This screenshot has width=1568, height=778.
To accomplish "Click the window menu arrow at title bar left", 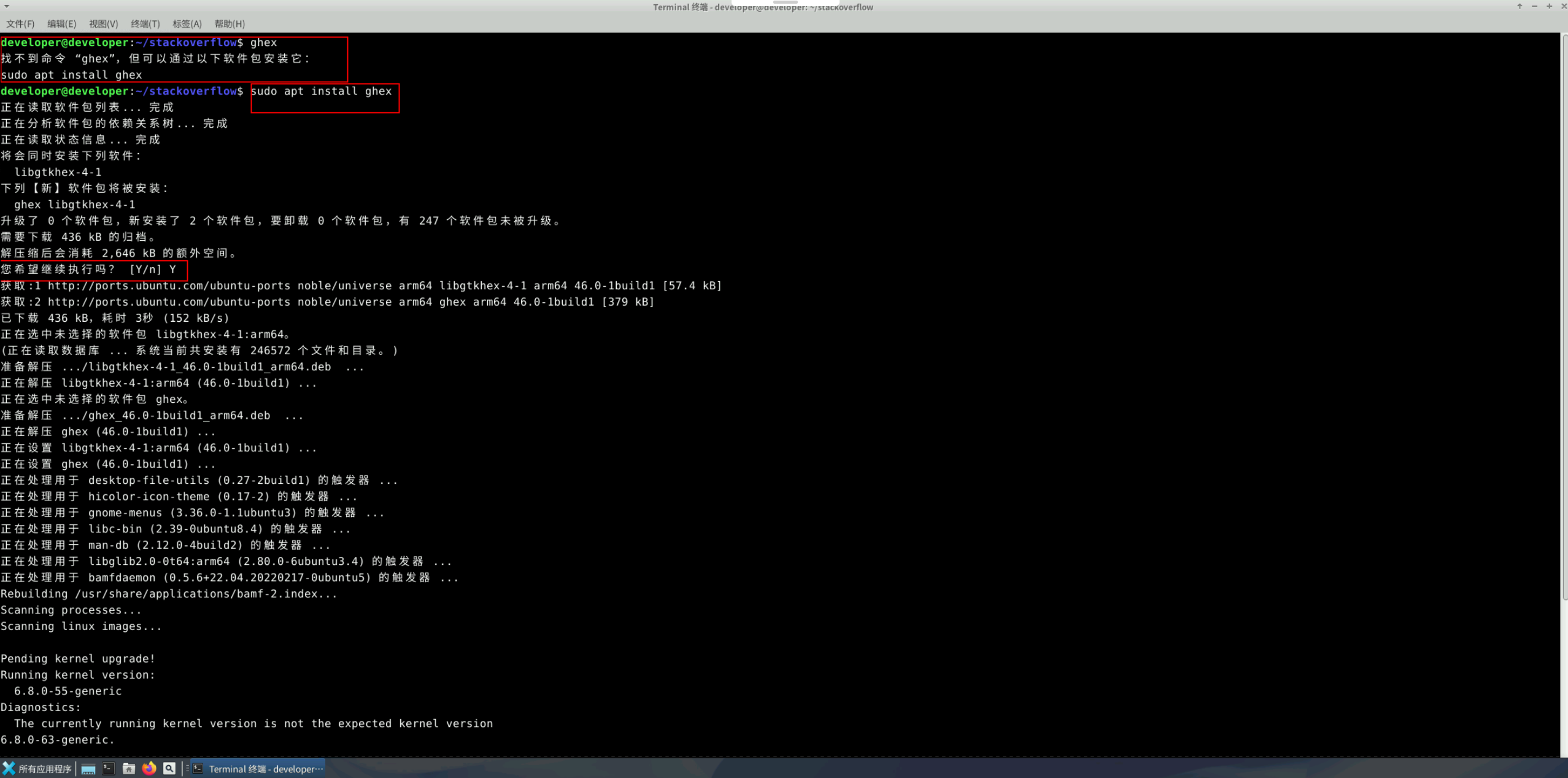I will pos(7,6).
